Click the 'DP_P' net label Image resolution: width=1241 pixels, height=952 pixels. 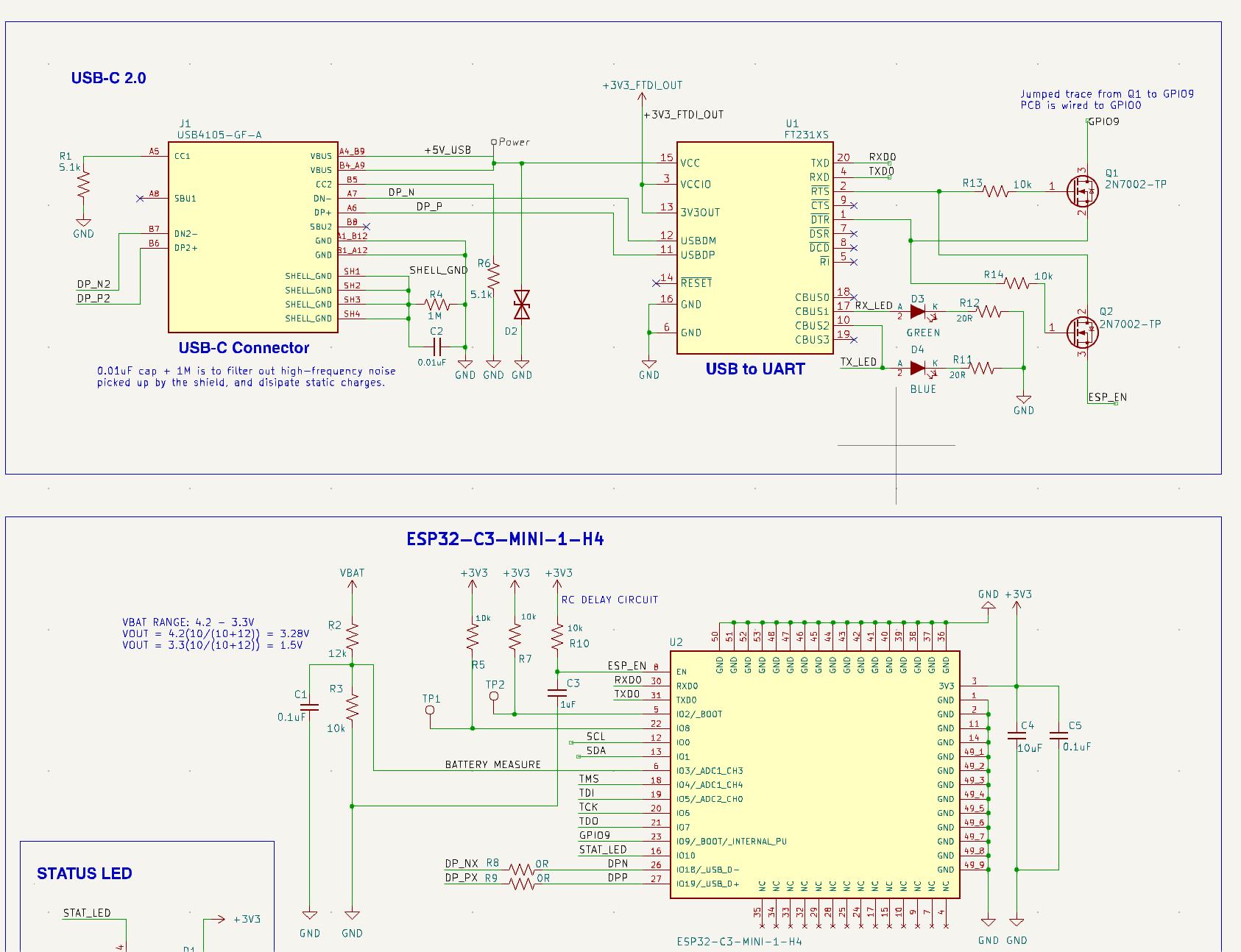(430, 207)
